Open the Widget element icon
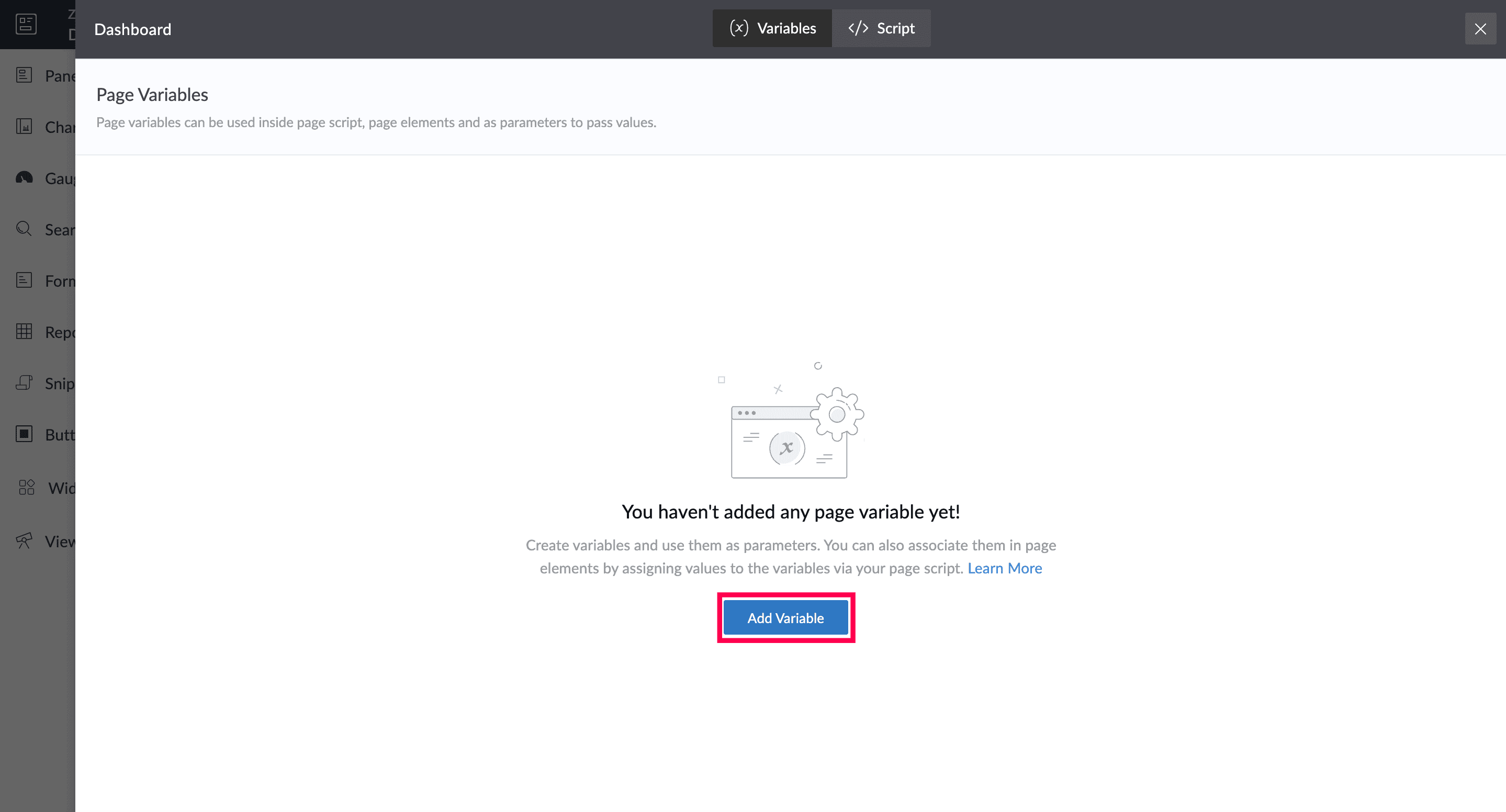 [26, 487]
